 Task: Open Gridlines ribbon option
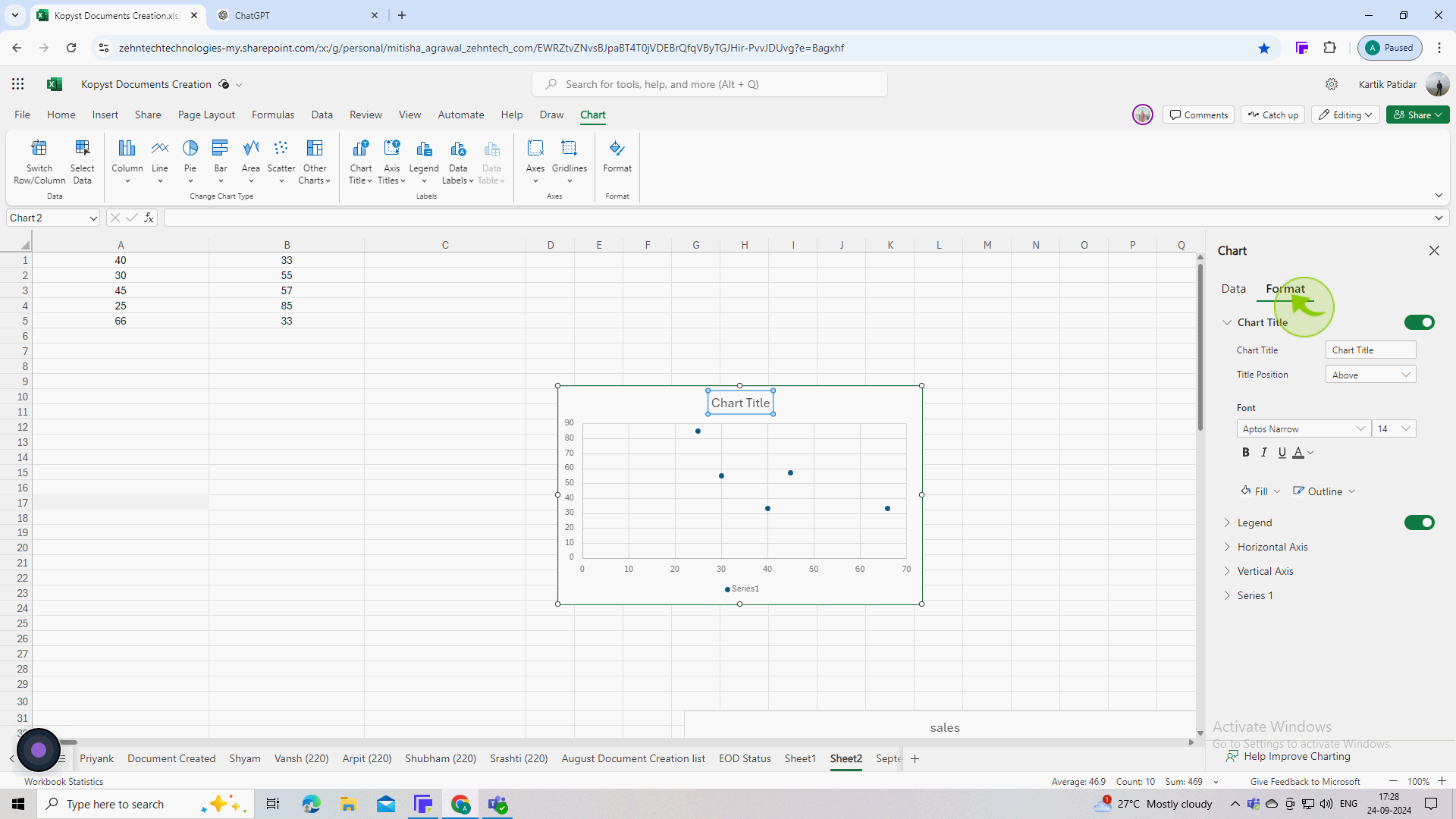(x=570, y=162)
